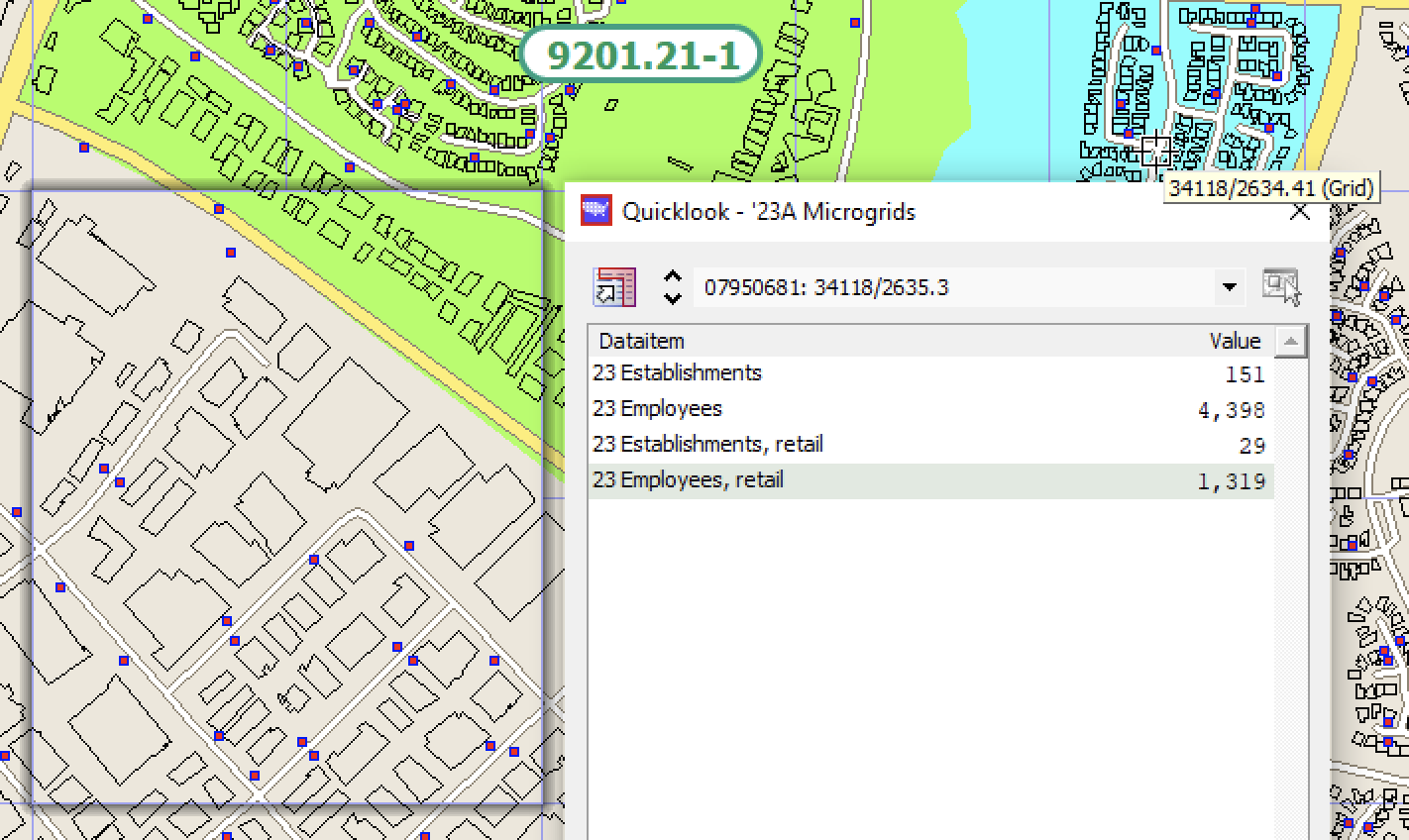Click the 9201.21-1 map label

(642, 54)
